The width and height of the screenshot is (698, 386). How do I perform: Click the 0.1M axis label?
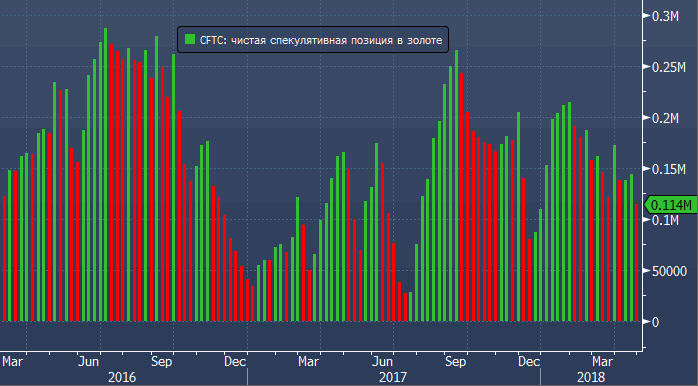[665, 220]
